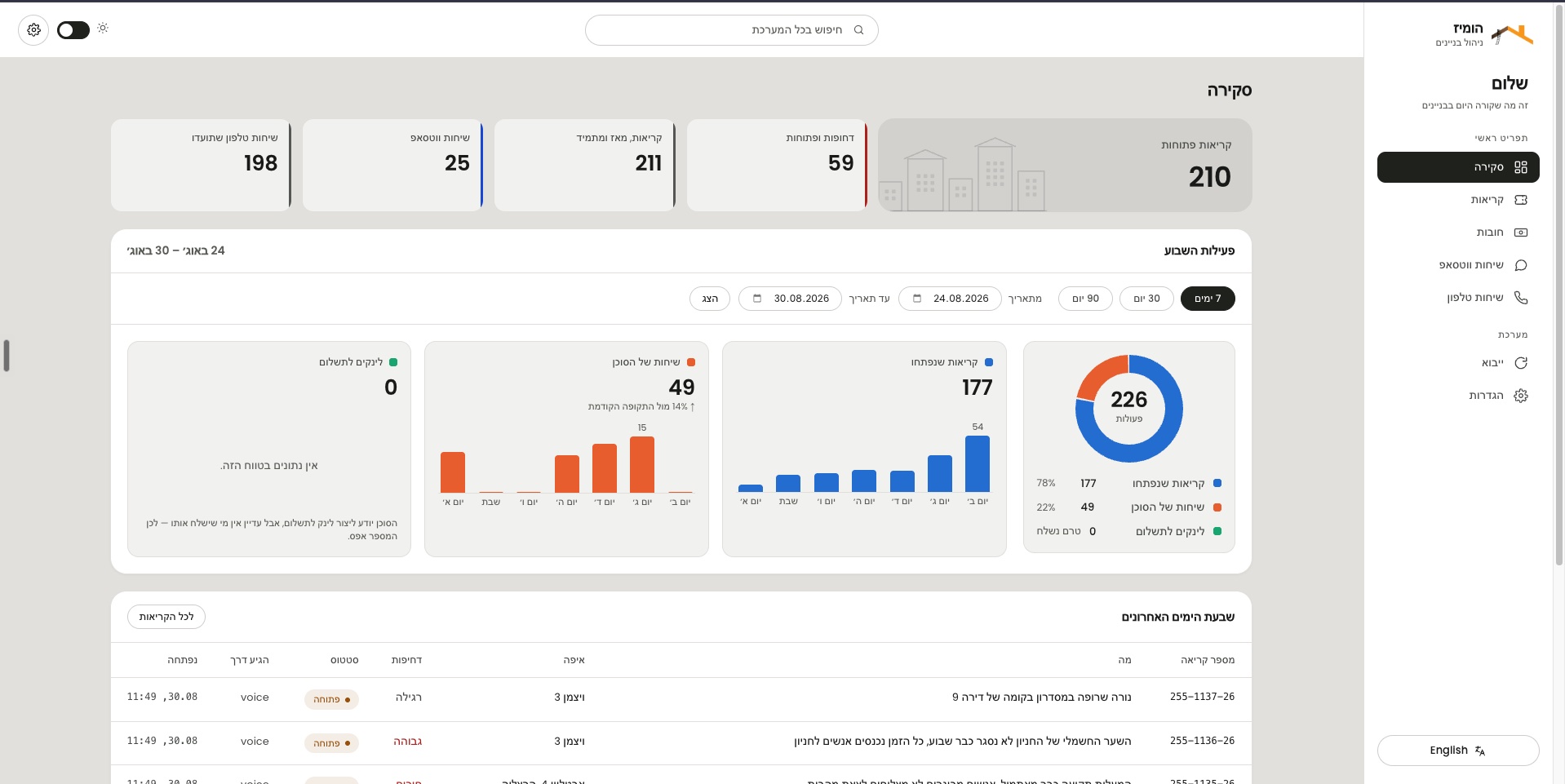Screen dimensions: 1565x784
Task: Select the סקירה grid icon in sidebar
Action: point(1521,167)
